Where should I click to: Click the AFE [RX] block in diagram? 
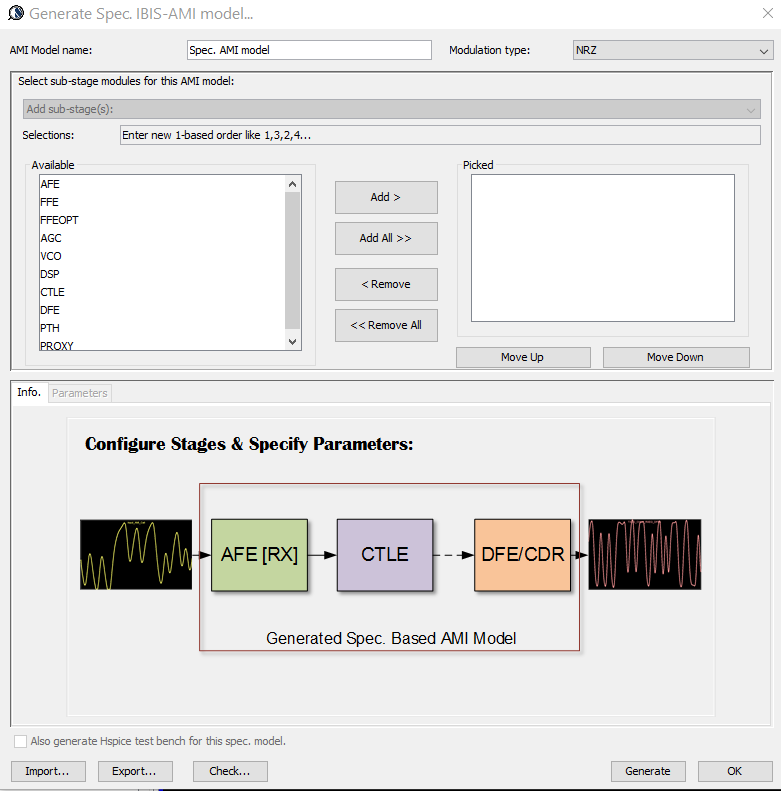click(x=259, y=554)
